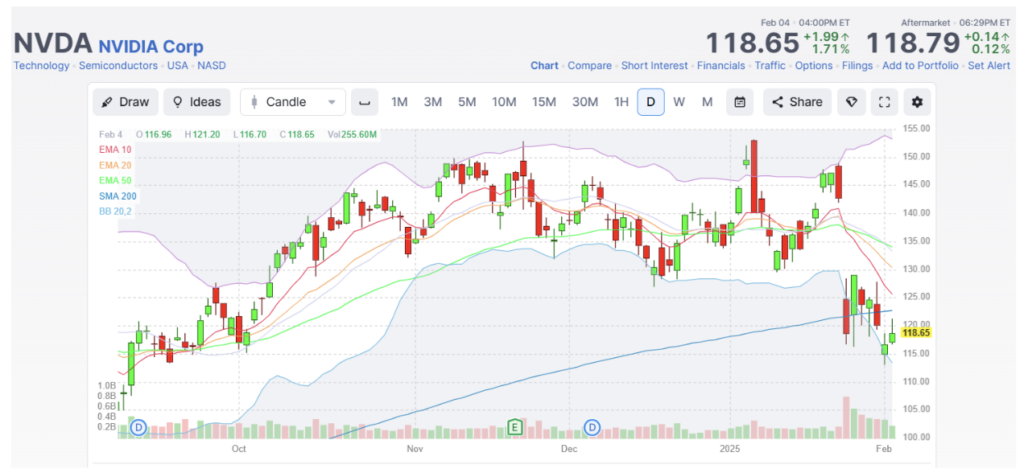The height and width of the screenshot is (473, 1024).
Task: Open the USA country link
Action: 177,65
